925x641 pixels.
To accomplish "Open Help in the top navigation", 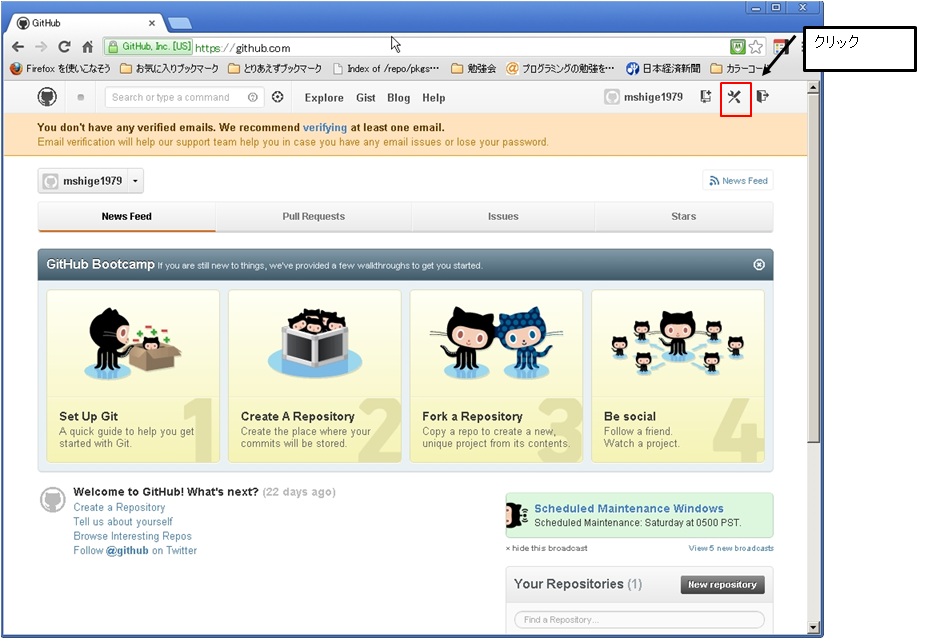I will tap(434, 98).
